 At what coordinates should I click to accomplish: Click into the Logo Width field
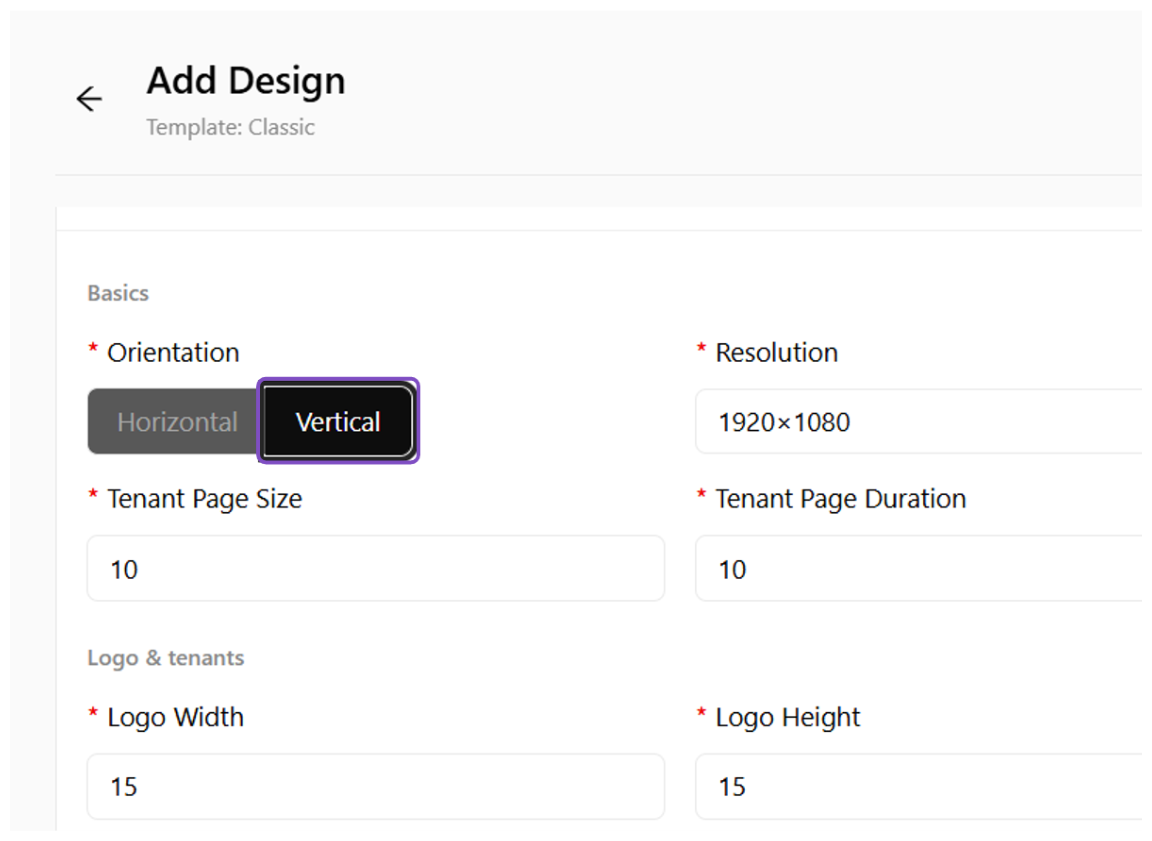(x=376, y=787)
